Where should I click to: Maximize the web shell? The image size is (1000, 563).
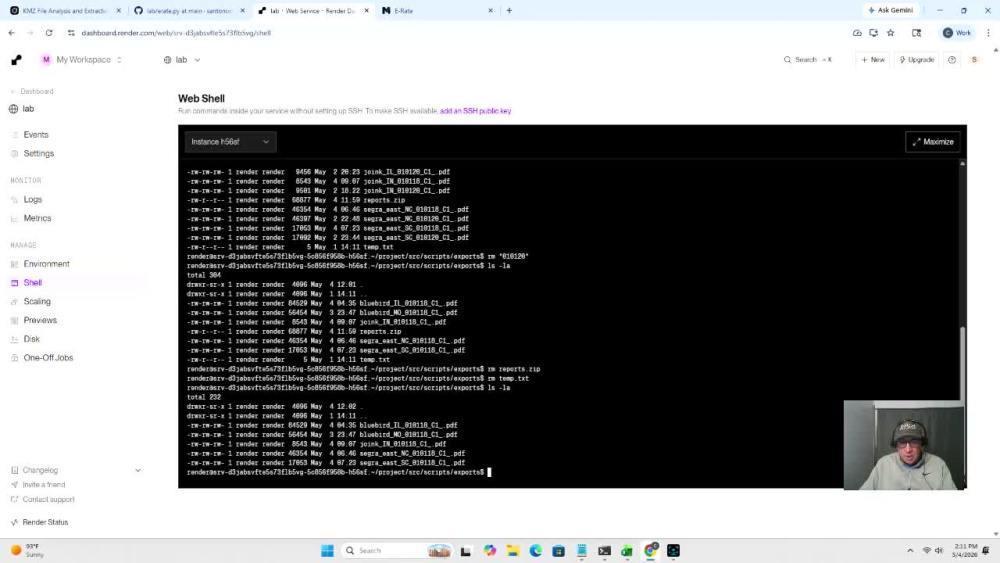tap(932, 142)
